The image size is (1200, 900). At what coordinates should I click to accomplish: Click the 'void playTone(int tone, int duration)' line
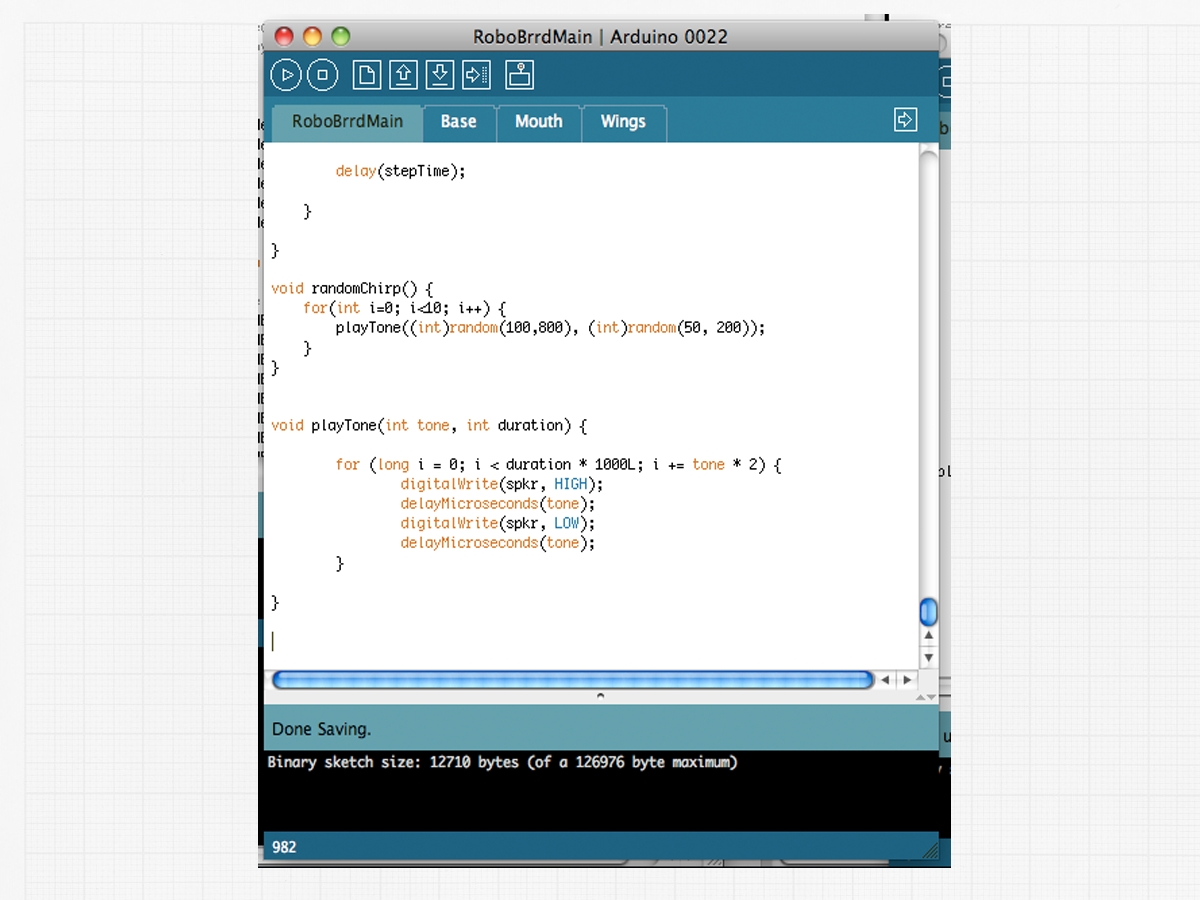click(x=429, y=426)
